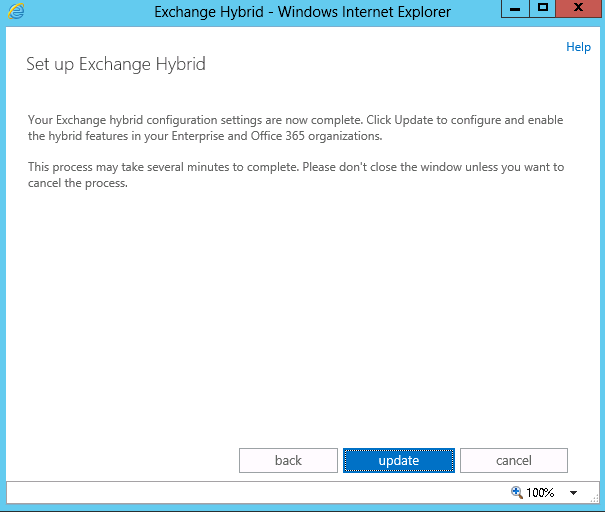Click the Internet Explorer logo icon

point(16,11)
